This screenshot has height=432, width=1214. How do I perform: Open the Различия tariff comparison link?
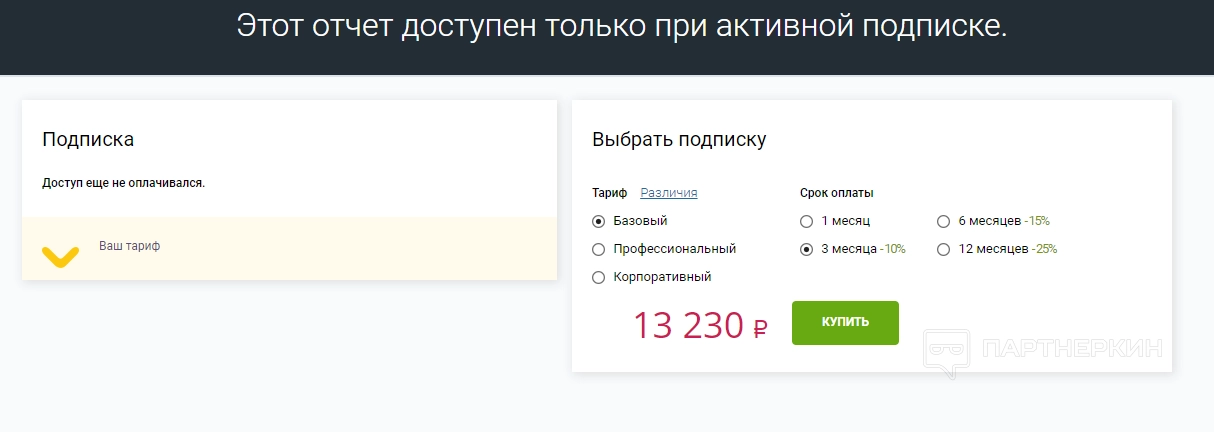point(668,193)
